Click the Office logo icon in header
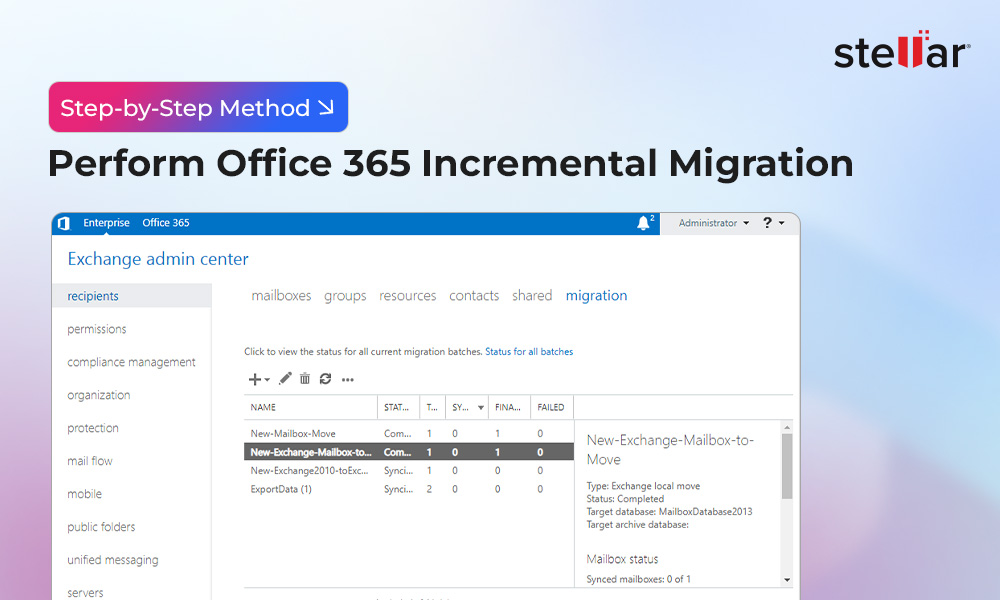Viewport: 1000px width, 600px height. coord(64,223)
